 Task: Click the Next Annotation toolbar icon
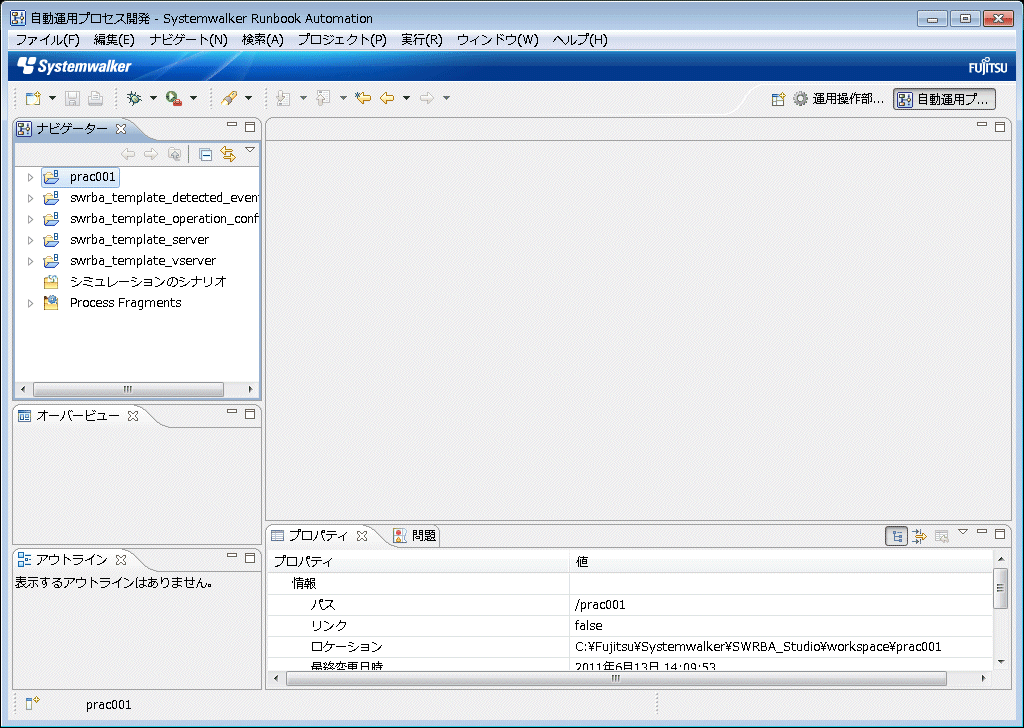[x=283, y=98]
